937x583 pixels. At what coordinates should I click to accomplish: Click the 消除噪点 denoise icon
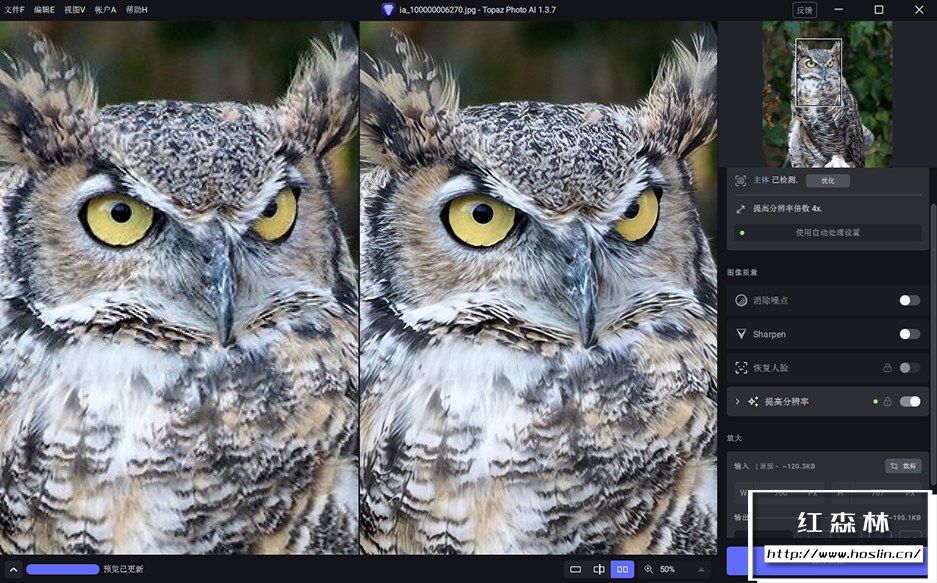[x=741, y=300]
